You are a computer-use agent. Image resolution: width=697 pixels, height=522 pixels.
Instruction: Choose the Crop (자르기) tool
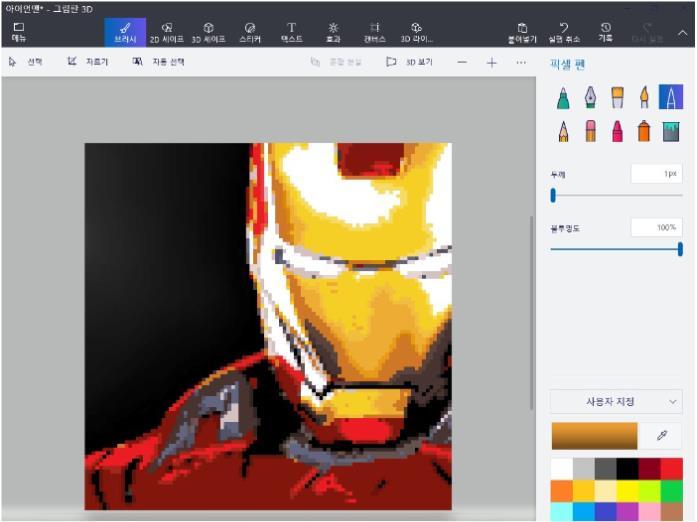pyautogui.click(x=88, y=62)
